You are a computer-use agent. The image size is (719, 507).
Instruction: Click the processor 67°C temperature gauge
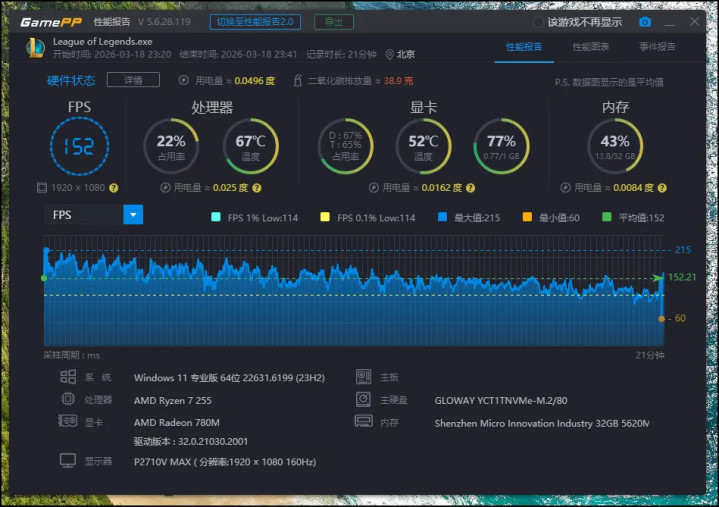point(250,146)
